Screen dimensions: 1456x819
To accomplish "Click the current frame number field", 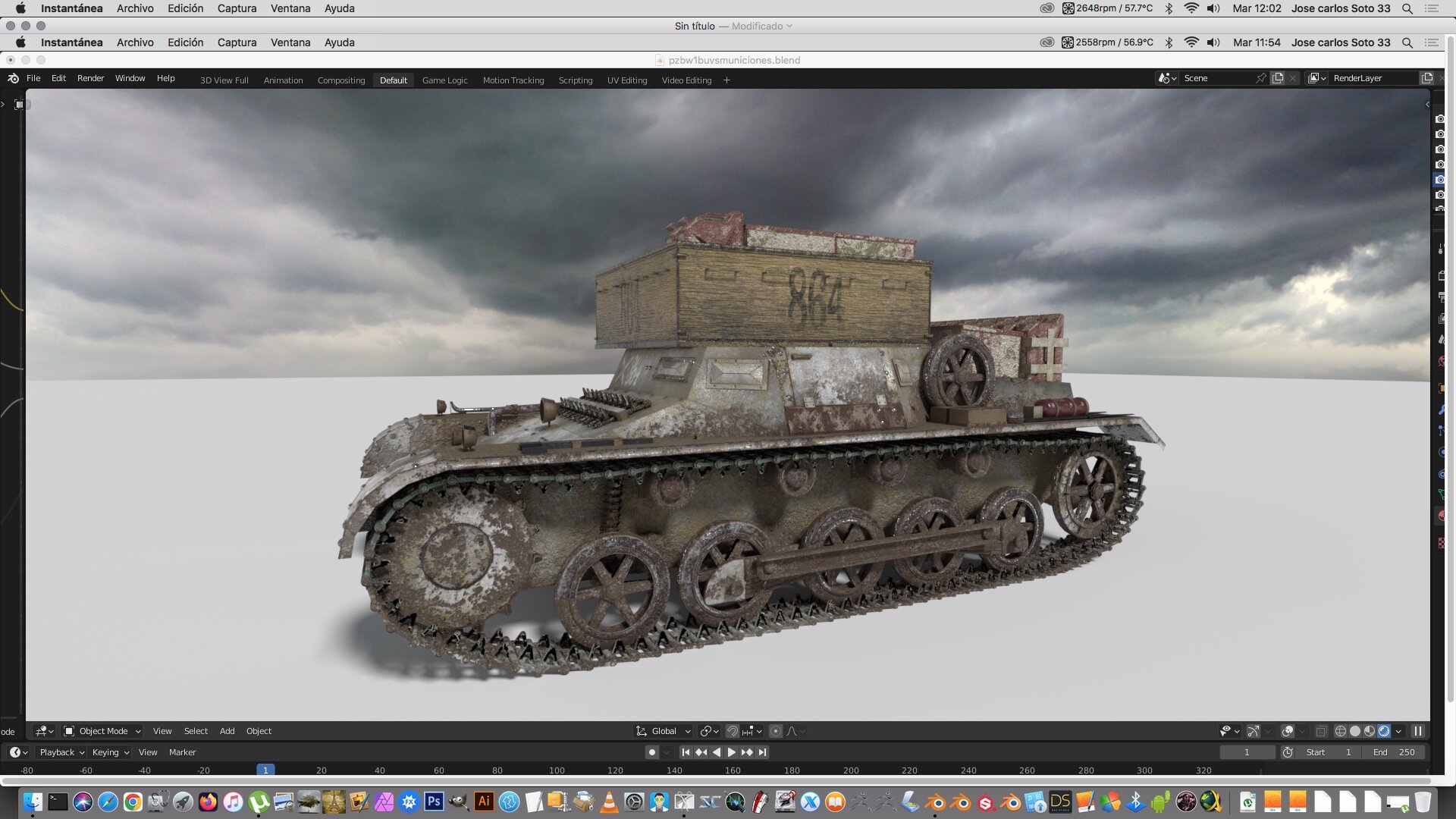I will (1247, 752).
